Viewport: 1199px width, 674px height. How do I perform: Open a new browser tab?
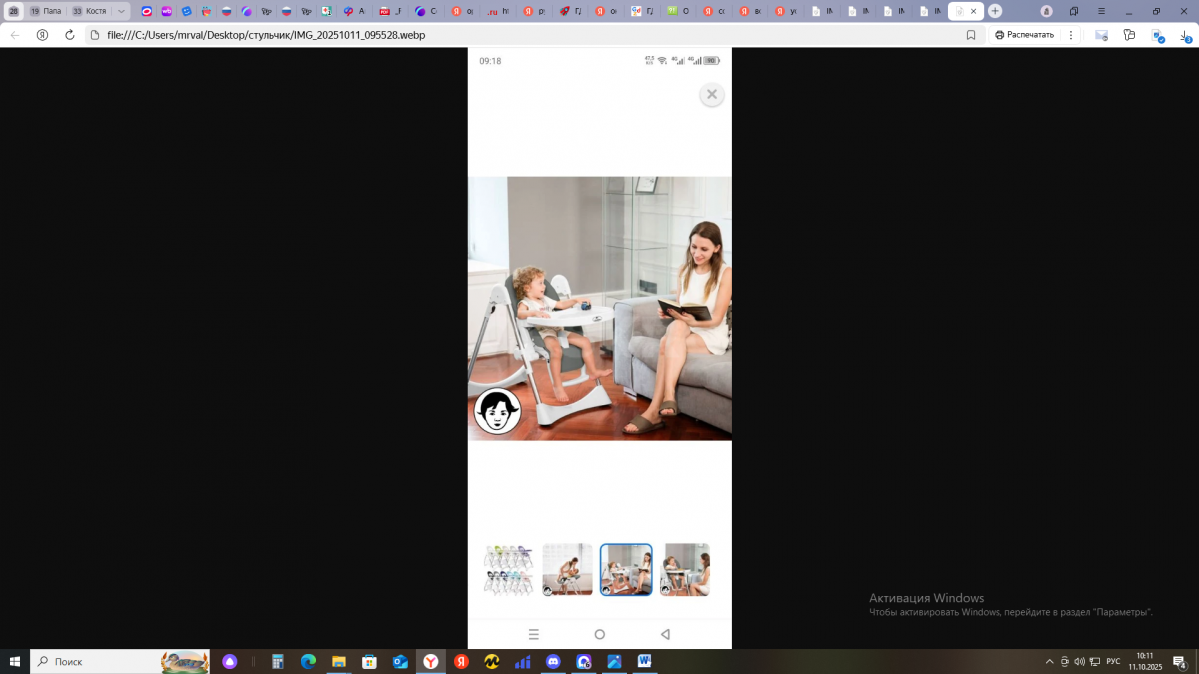(x=995, y=11)
